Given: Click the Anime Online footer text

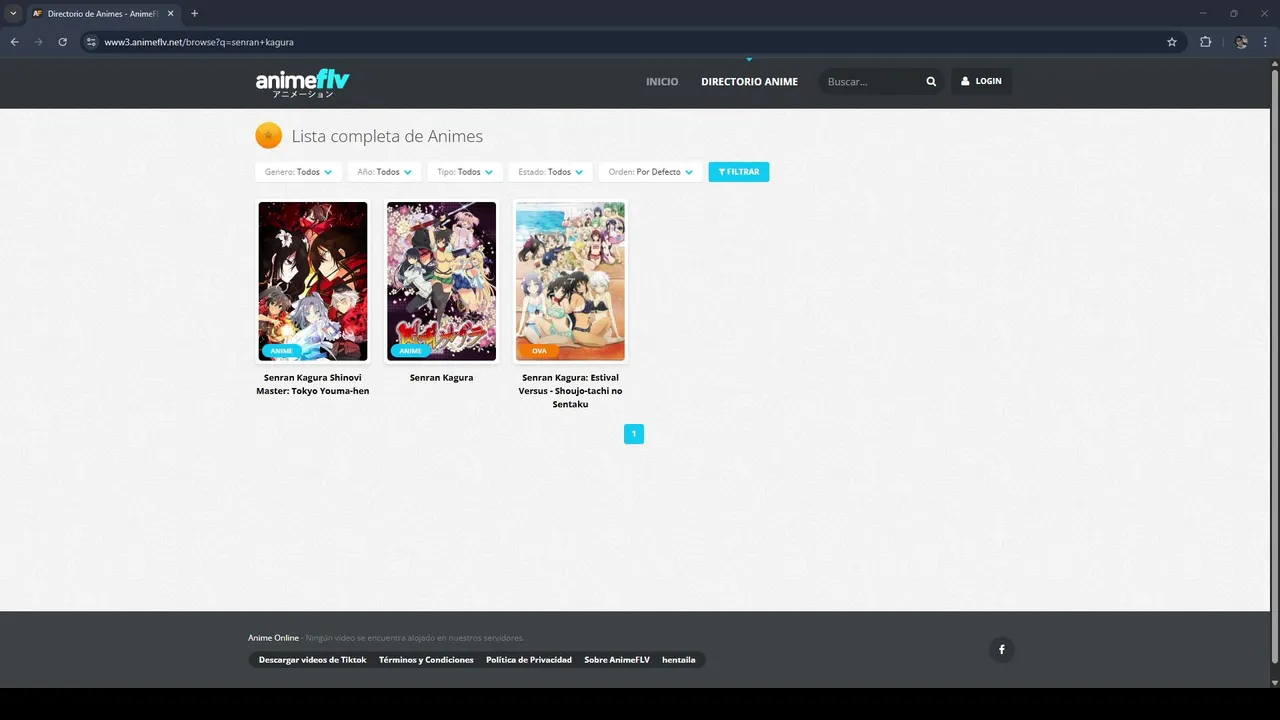Looking at the screenshot, I should coord(273,638).
